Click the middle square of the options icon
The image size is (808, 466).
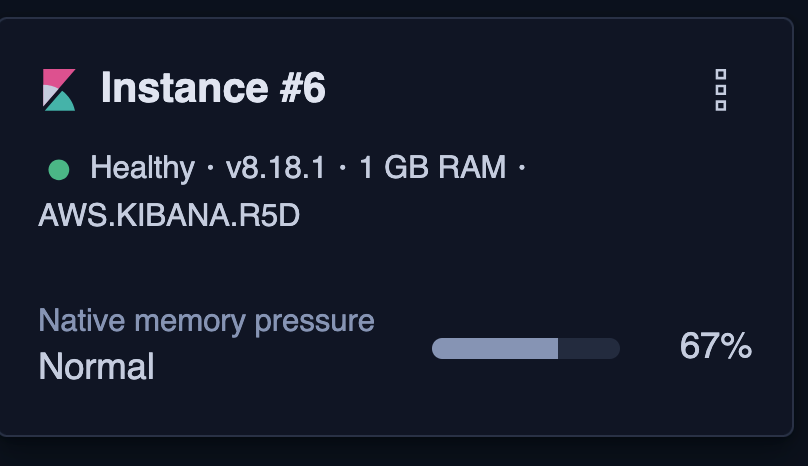coord(721,90)
